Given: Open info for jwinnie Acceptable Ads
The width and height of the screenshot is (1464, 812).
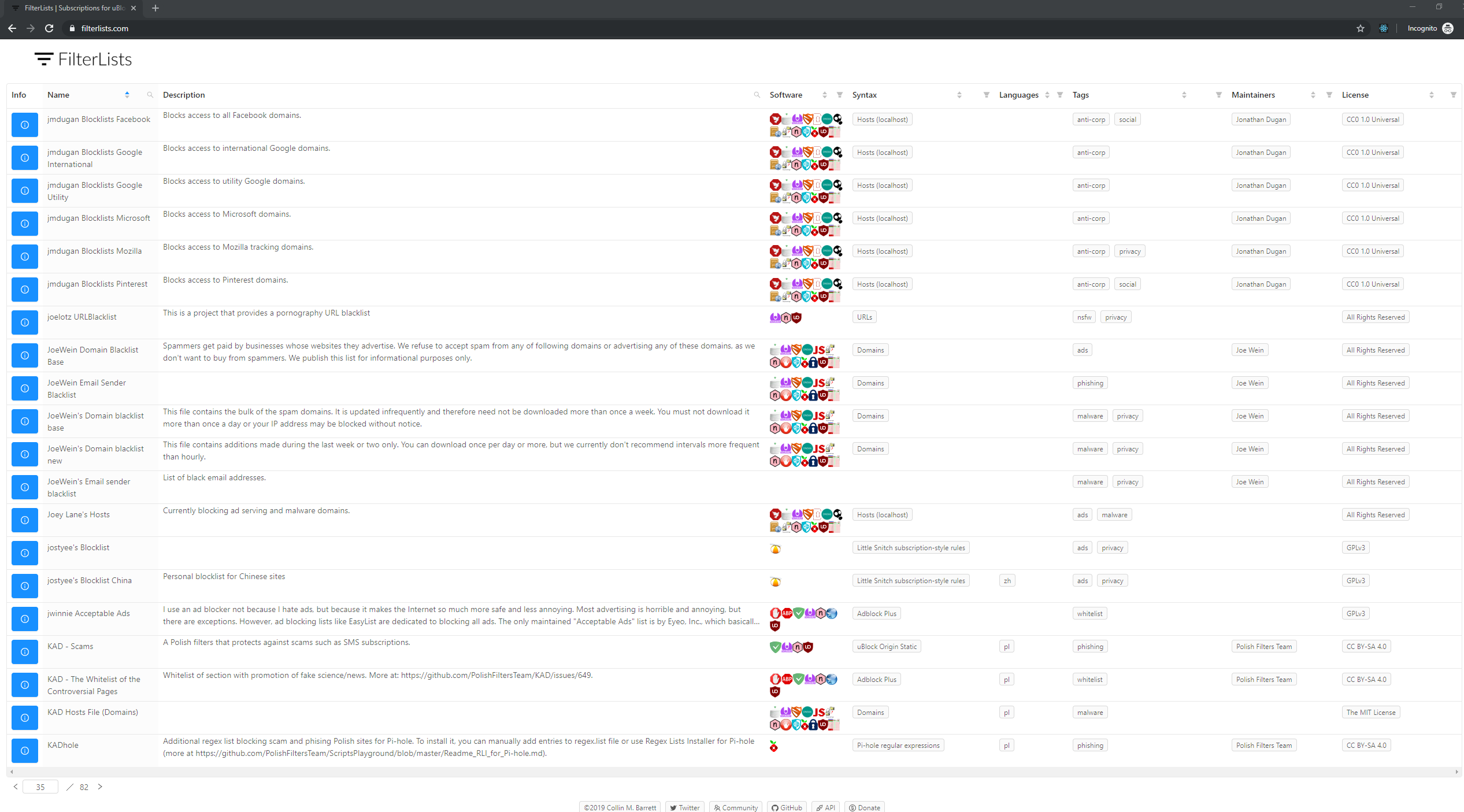Looking at the screenshot, I should (x=25, y=619).
